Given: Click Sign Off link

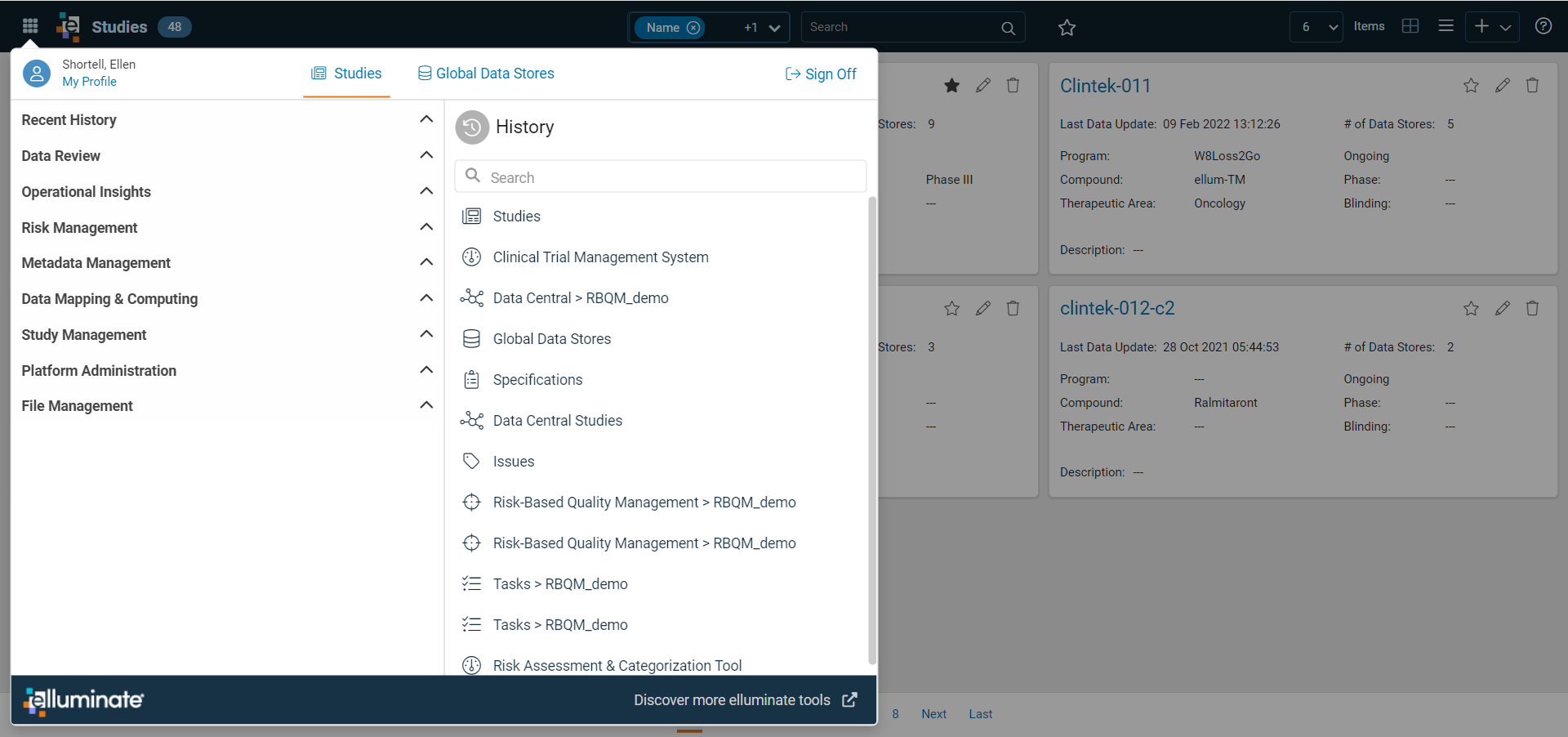Looking at the screenshot, I should [821, 74].
